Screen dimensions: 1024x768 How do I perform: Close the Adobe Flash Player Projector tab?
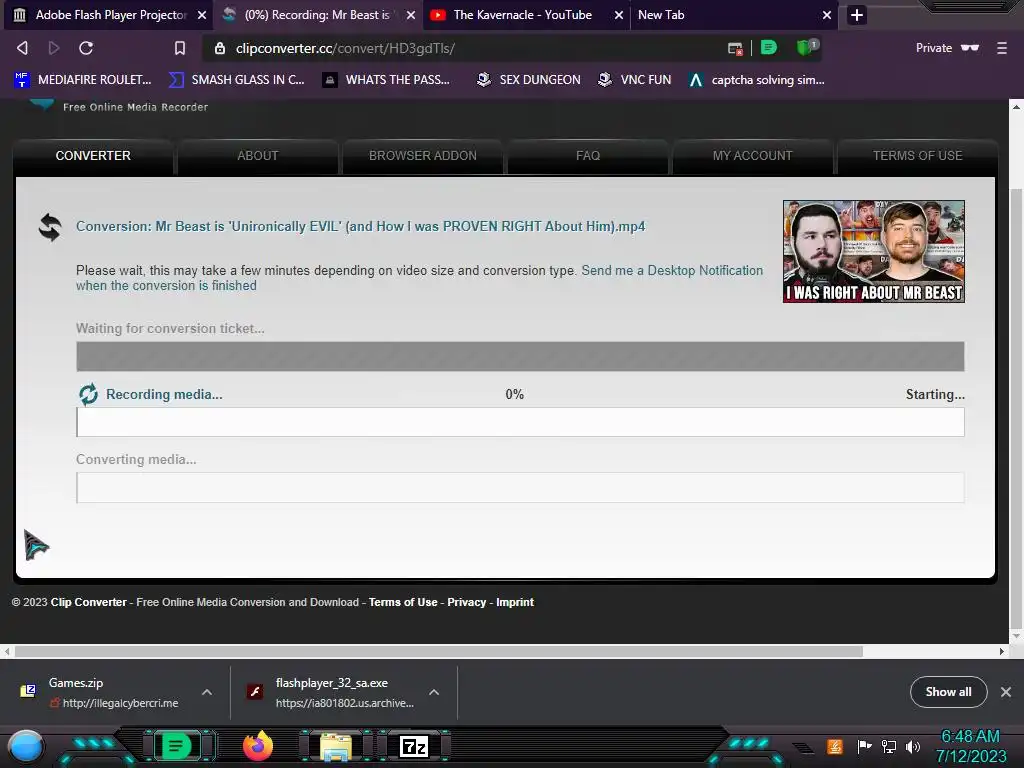point(202,15)
